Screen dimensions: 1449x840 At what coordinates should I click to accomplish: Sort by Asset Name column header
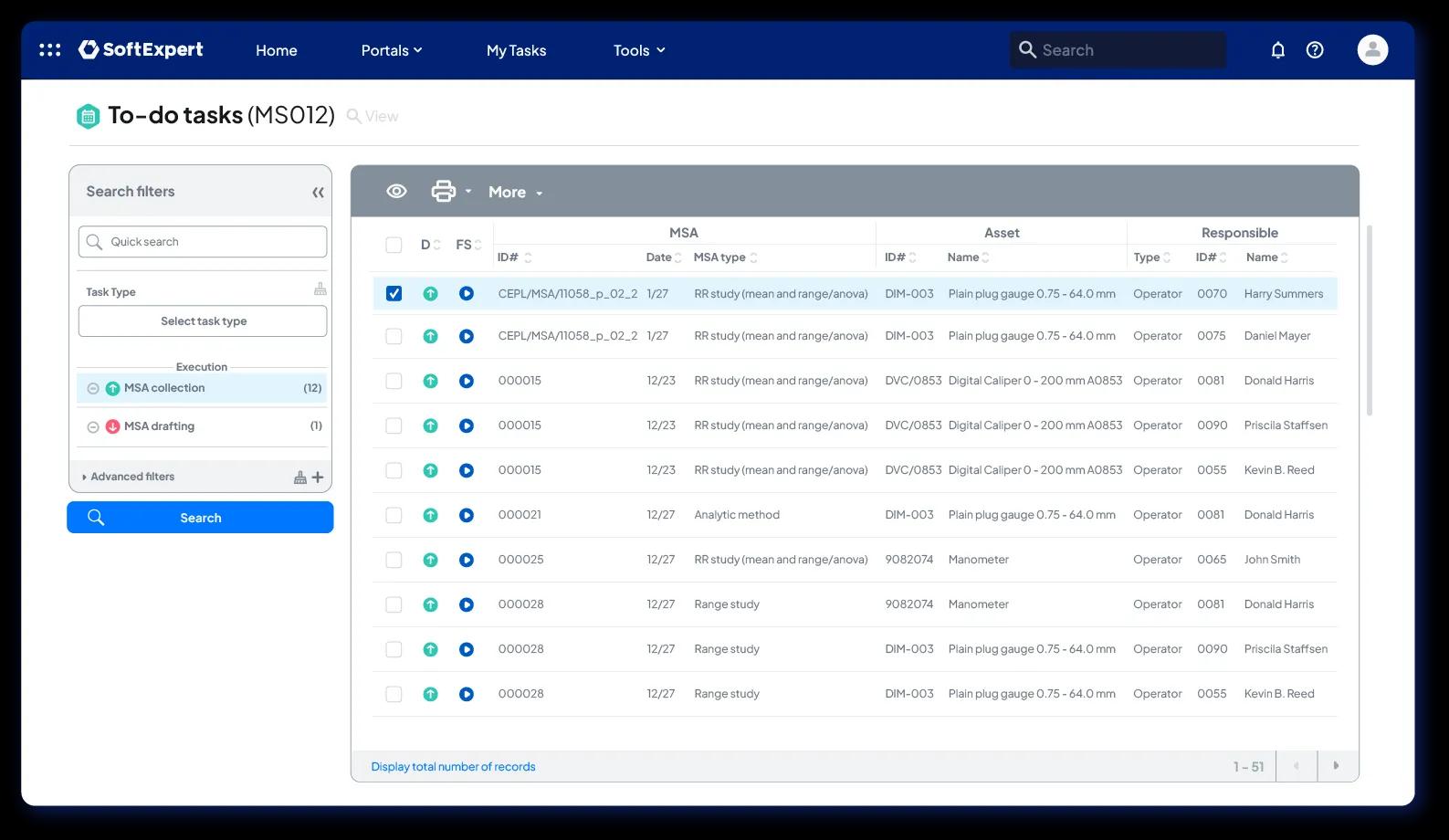click(968, 257)
